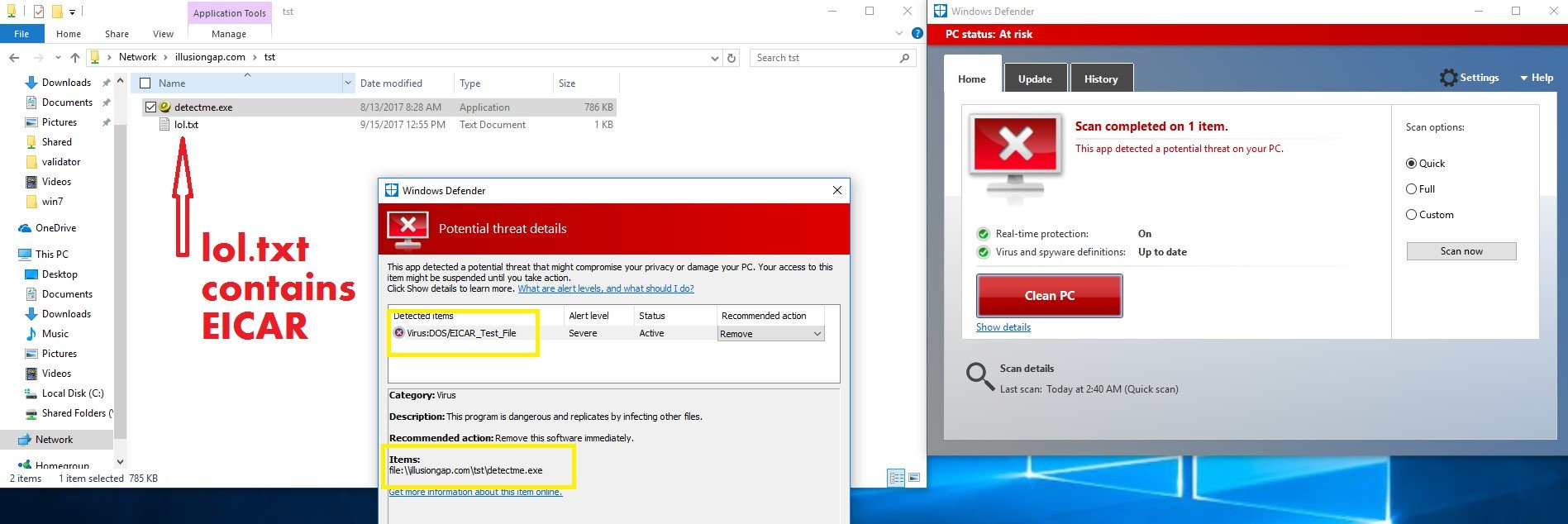The width and height of the screenshot is (1568, 524).
Task: Switch to the View ribbon tab
Action: pyautogui.click(x=163, y=34)
